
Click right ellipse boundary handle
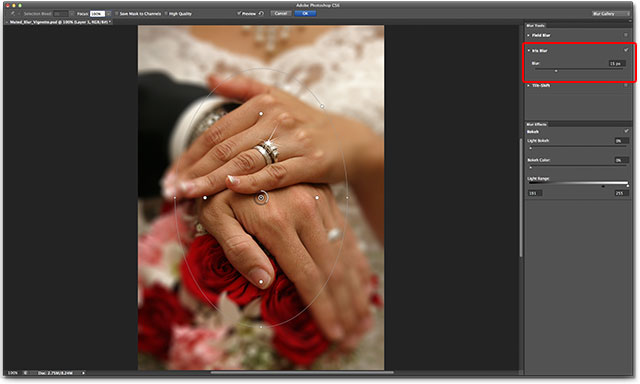(347, 198)
